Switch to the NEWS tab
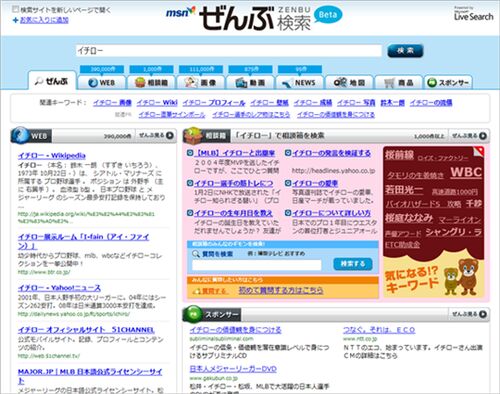 pyautogui.click(x=300, y=82)
